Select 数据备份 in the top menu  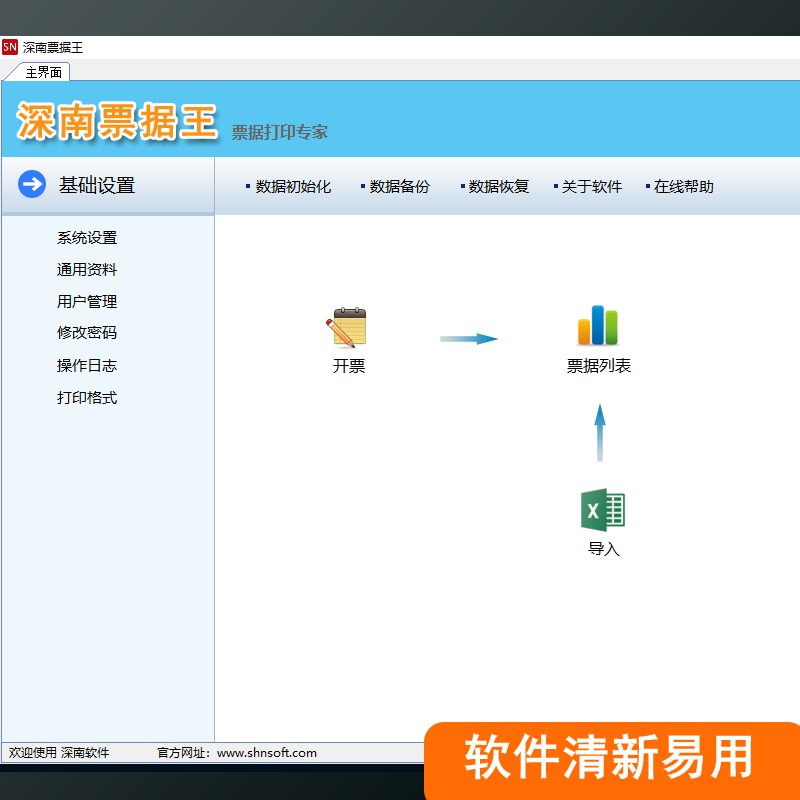pyautogui.click(x=399, y=186)
